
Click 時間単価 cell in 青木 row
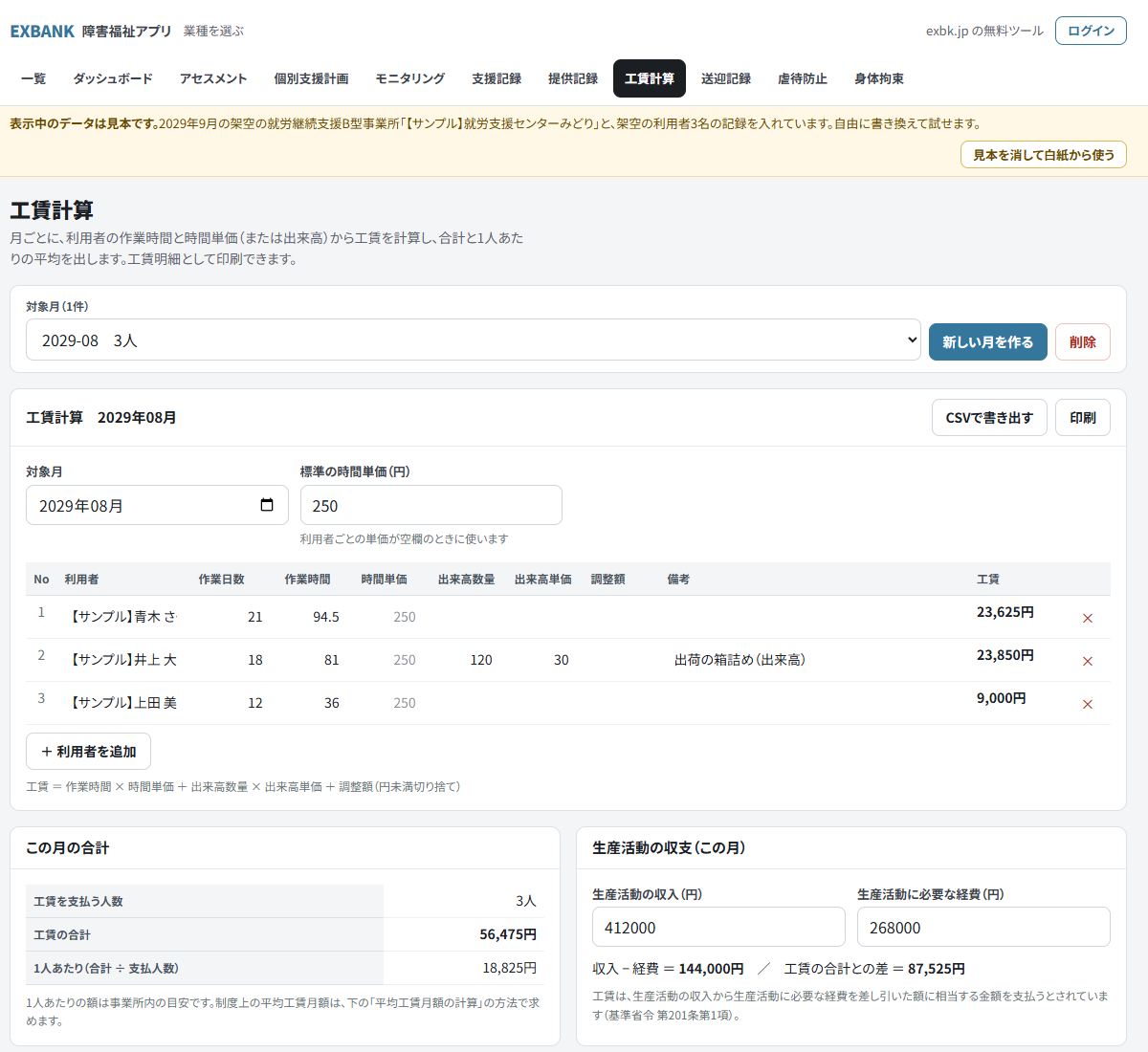click(x=390, y=617)
